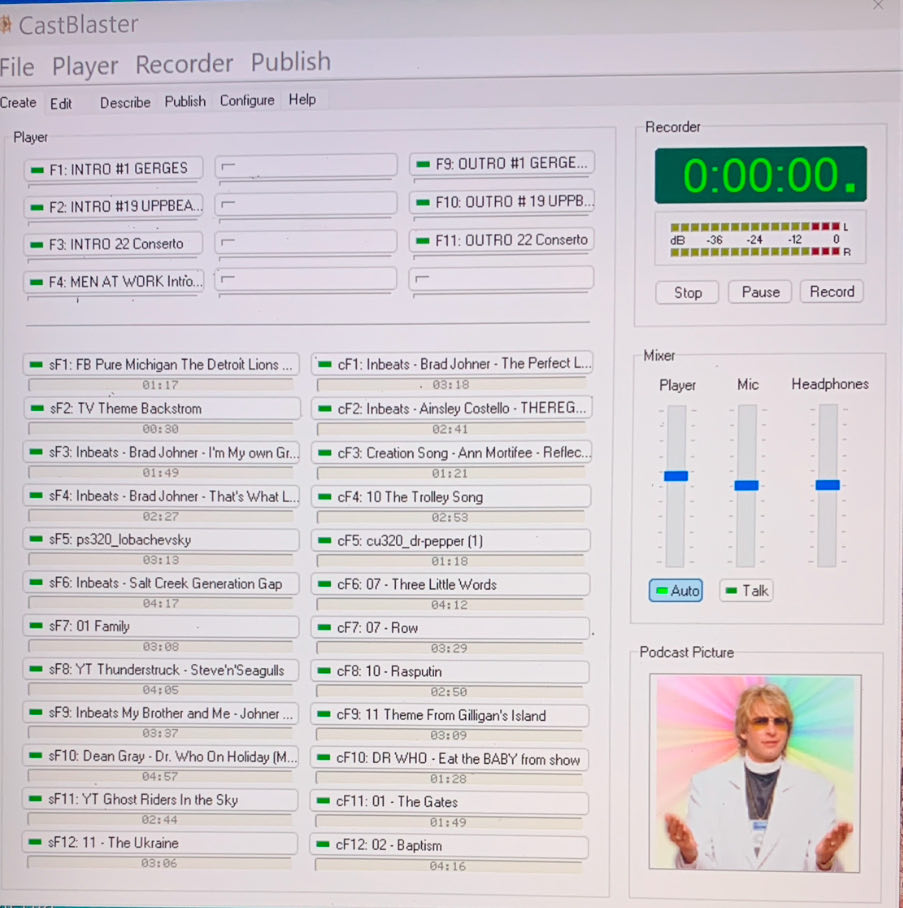
Task: Play F9: OUTRO #1 GERGE clip
Action: 501,163
